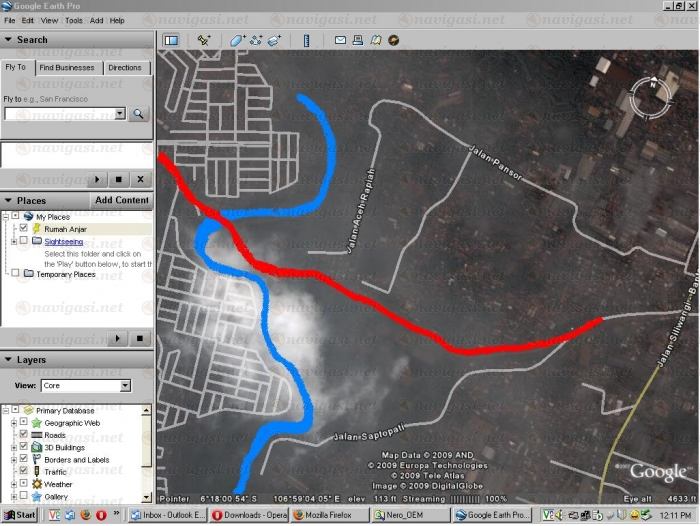Toggle the Roads layer checkbox
This screenshot has width=700, height=526.
(x=24, y=435)
